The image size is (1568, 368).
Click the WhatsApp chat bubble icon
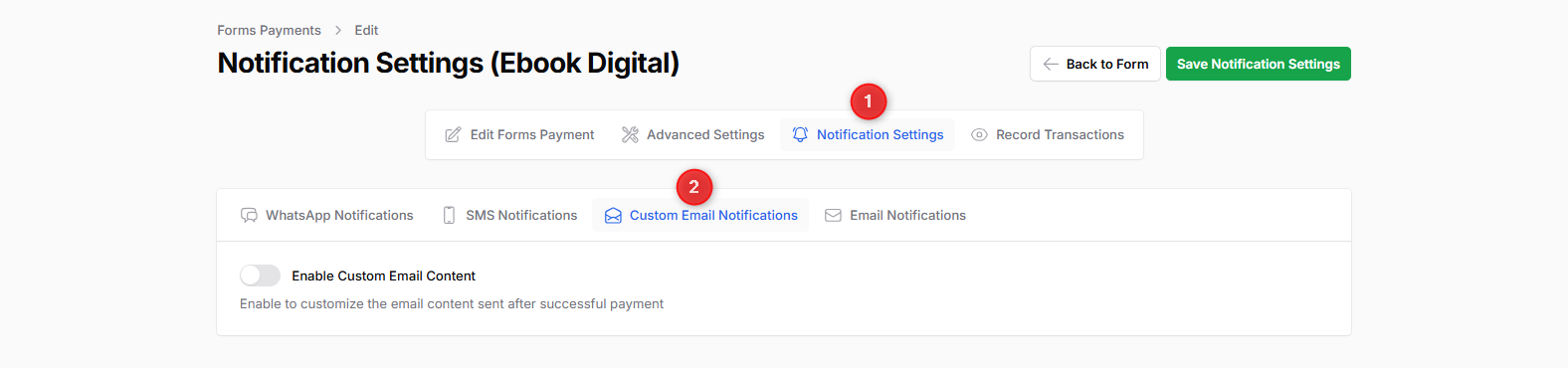tap(249, 215)
